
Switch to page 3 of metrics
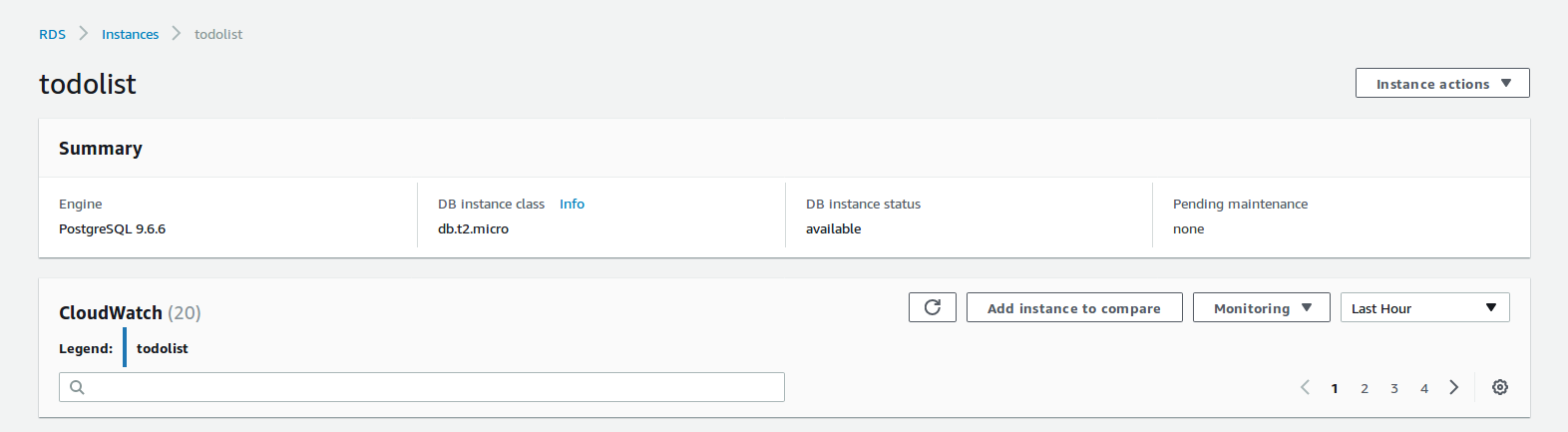[x=1394, y=388]
